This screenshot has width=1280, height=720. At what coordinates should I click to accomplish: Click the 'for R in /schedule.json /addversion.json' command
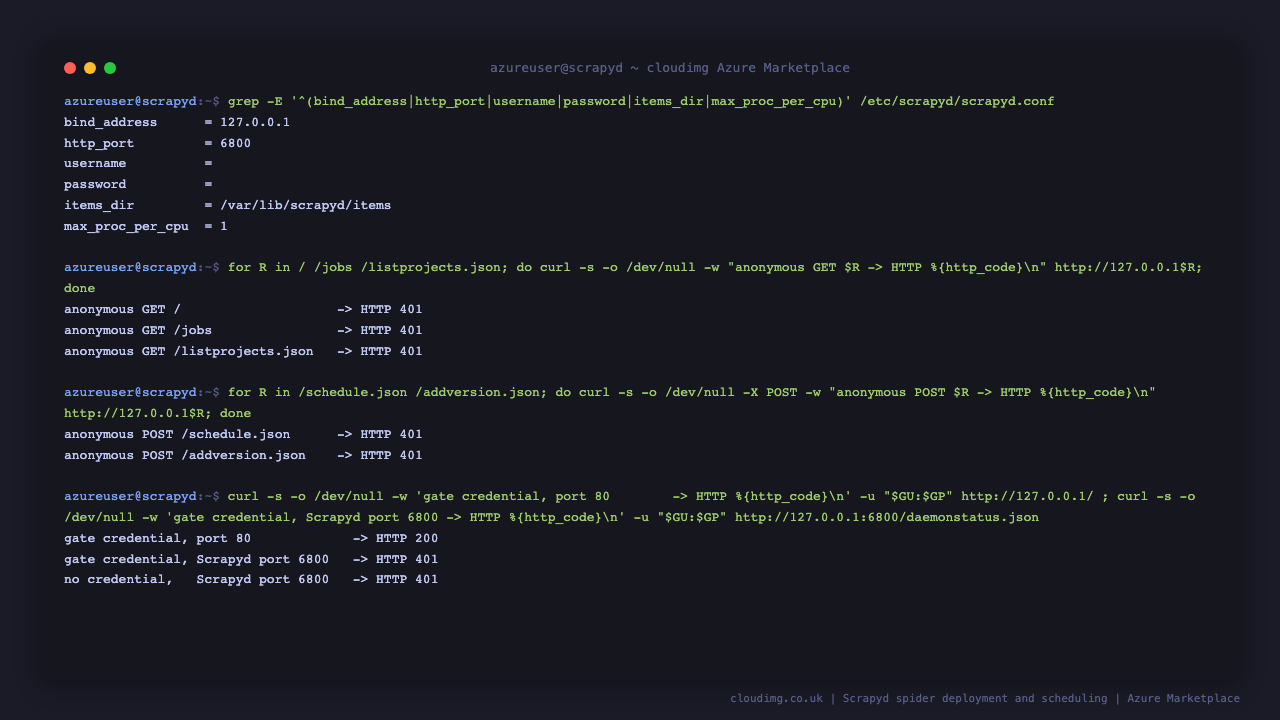pyautogui.click(x=610, y=402)
